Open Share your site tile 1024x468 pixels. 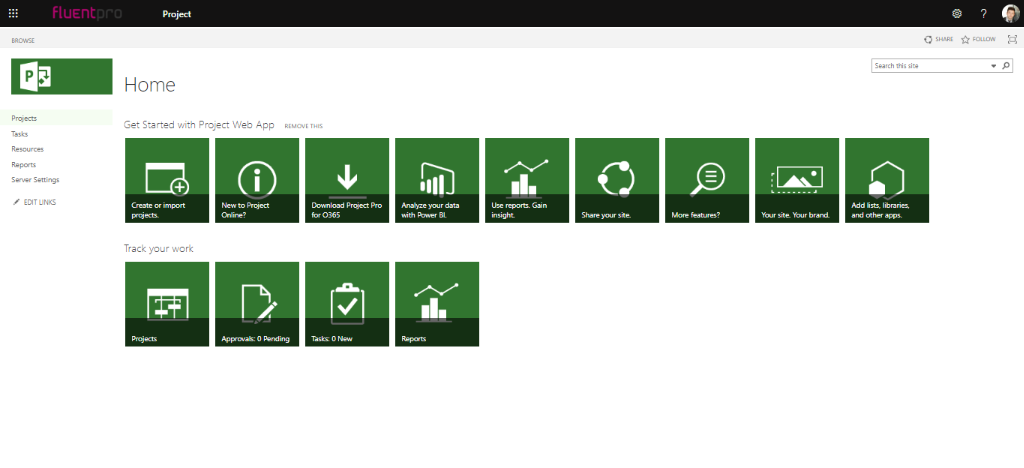click(x=617, y=180)
